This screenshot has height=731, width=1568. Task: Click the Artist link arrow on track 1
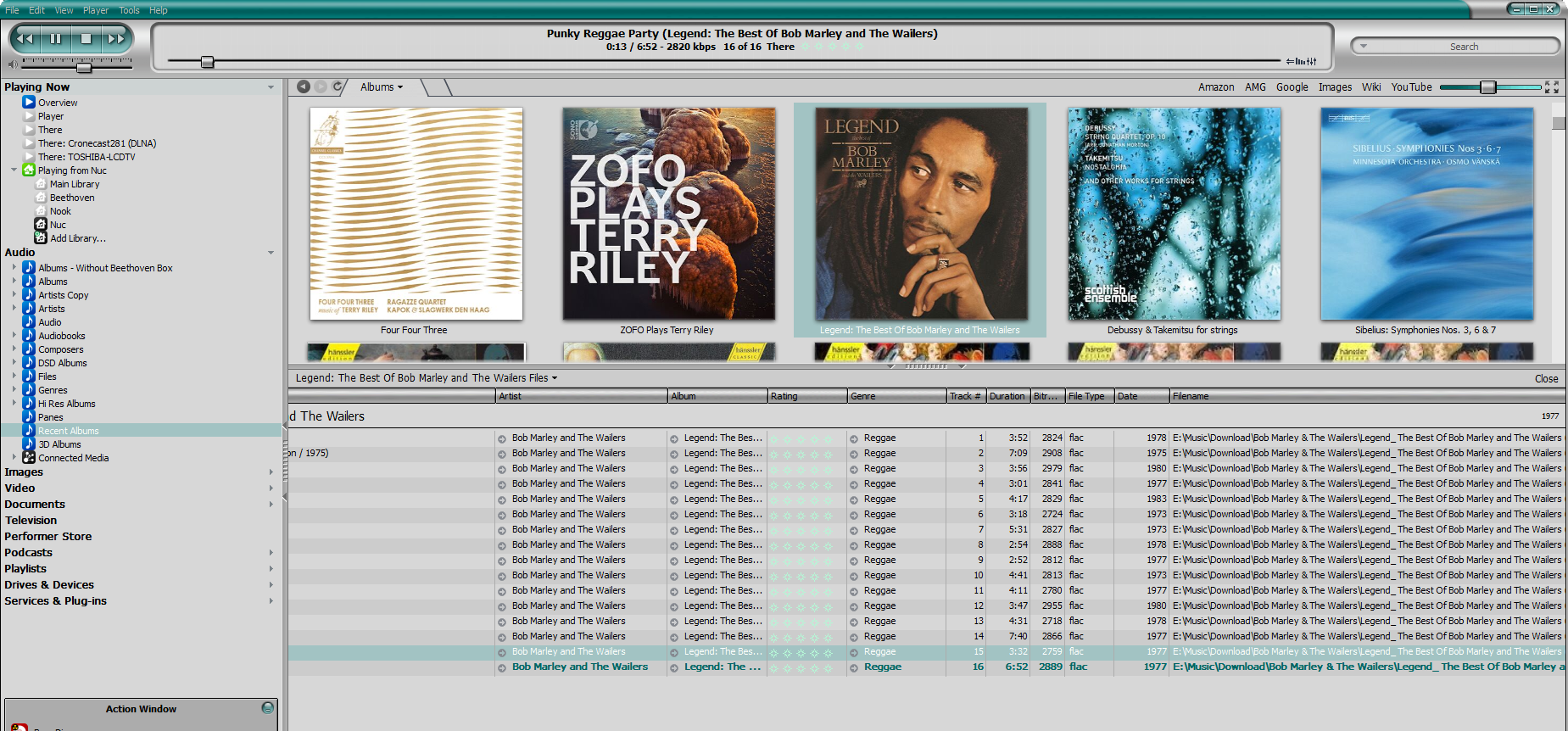pyautogui.click(x=502, y=438)
